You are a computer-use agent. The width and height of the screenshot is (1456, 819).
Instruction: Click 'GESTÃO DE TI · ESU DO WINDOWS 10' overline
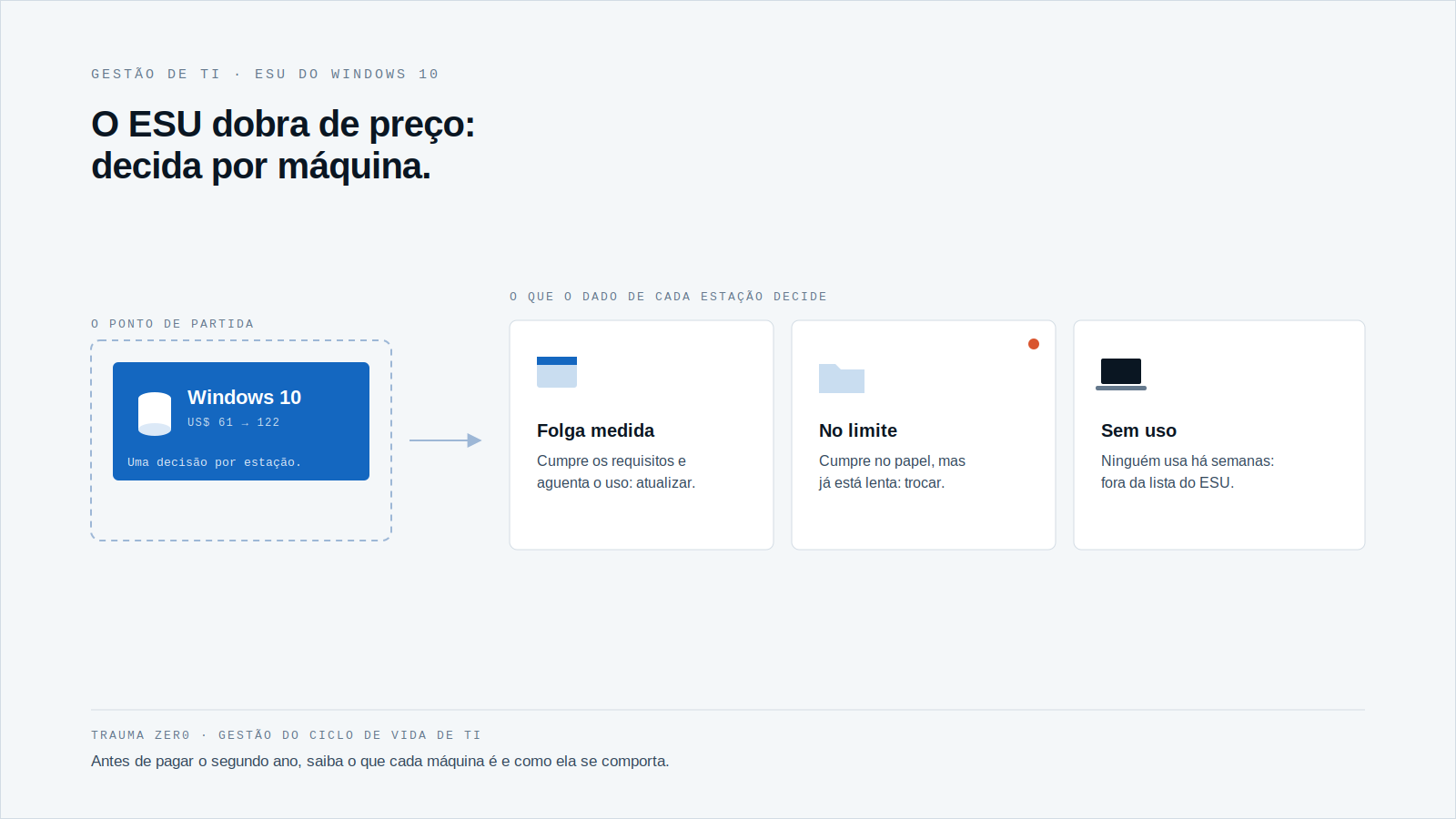point(265,74)
